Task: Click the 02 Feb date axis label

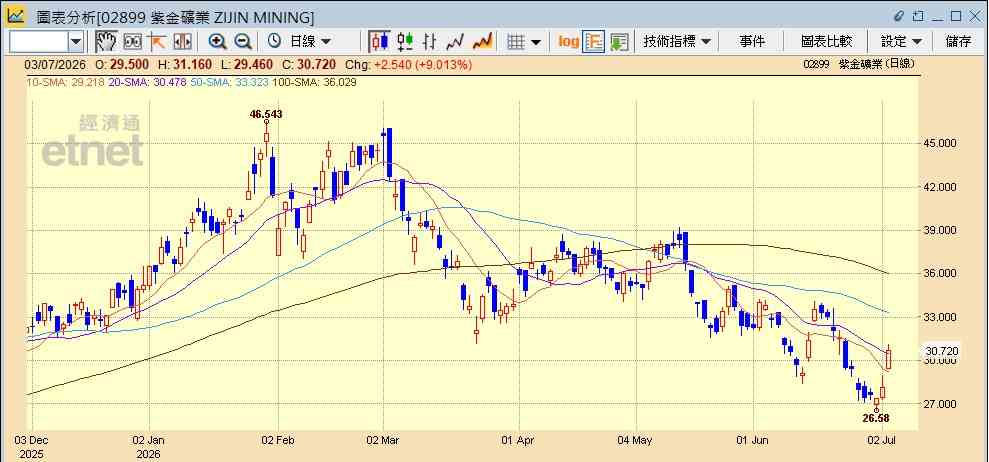Action: 278,441
